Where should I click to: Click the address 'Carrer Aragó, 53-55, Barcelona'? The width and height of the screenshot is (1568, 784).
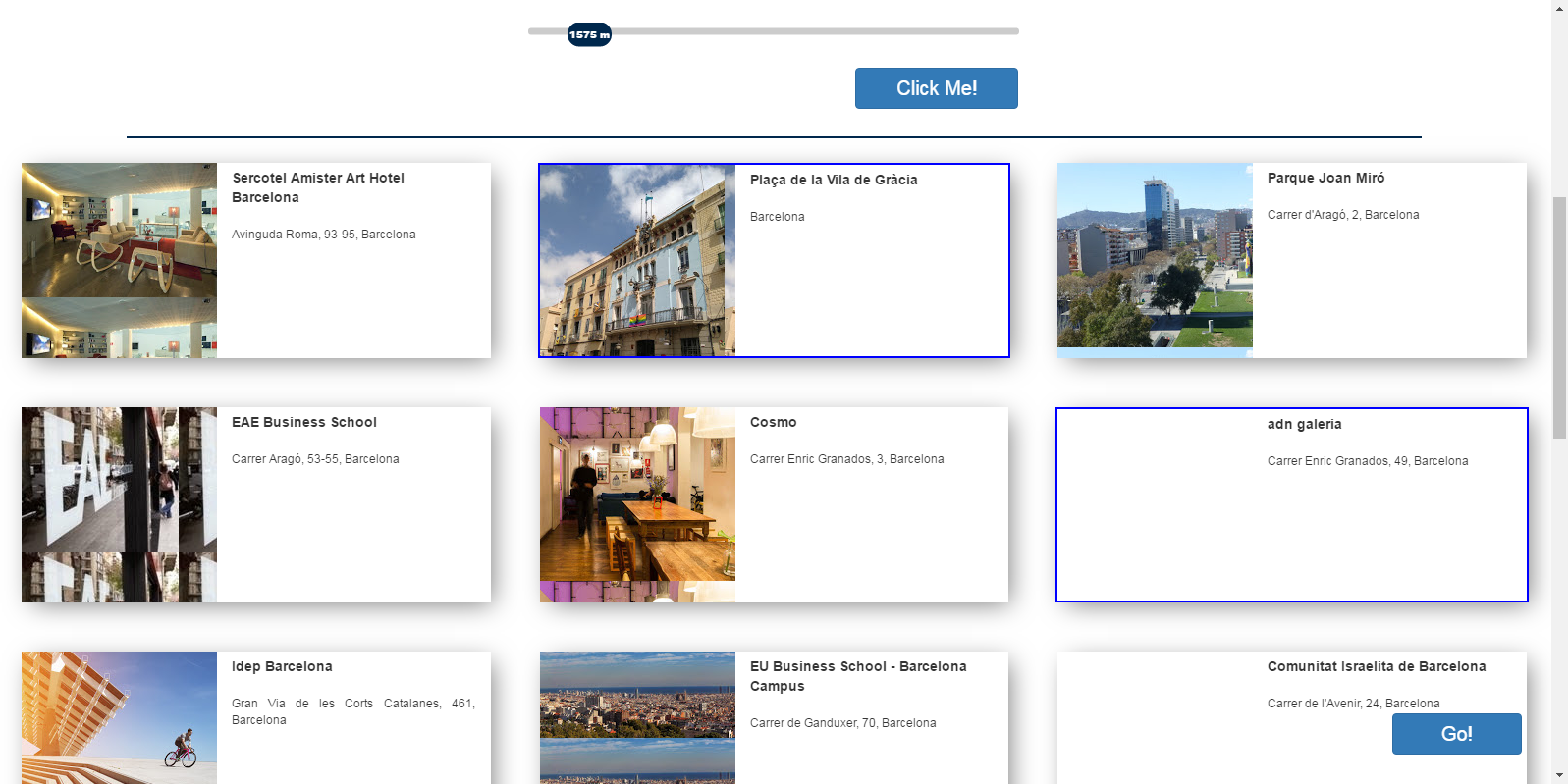[x=315, y=459]
